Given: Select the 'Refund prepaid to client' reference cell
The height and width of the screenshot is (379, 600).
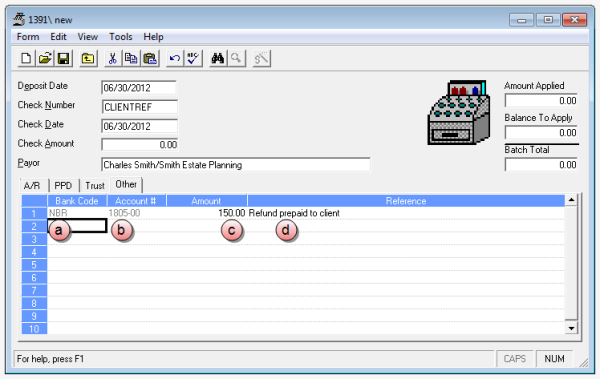Looking at the screenshot, I should click(406, 213).
